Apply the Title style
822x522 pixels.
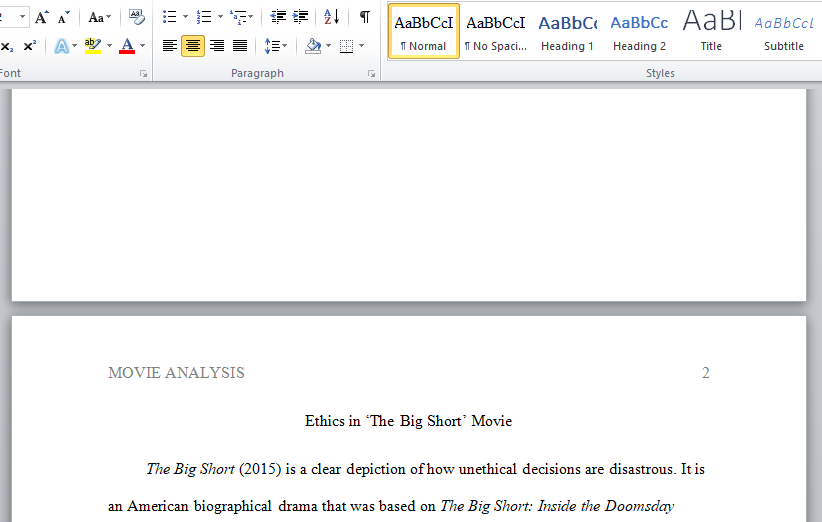click(711, 31)
